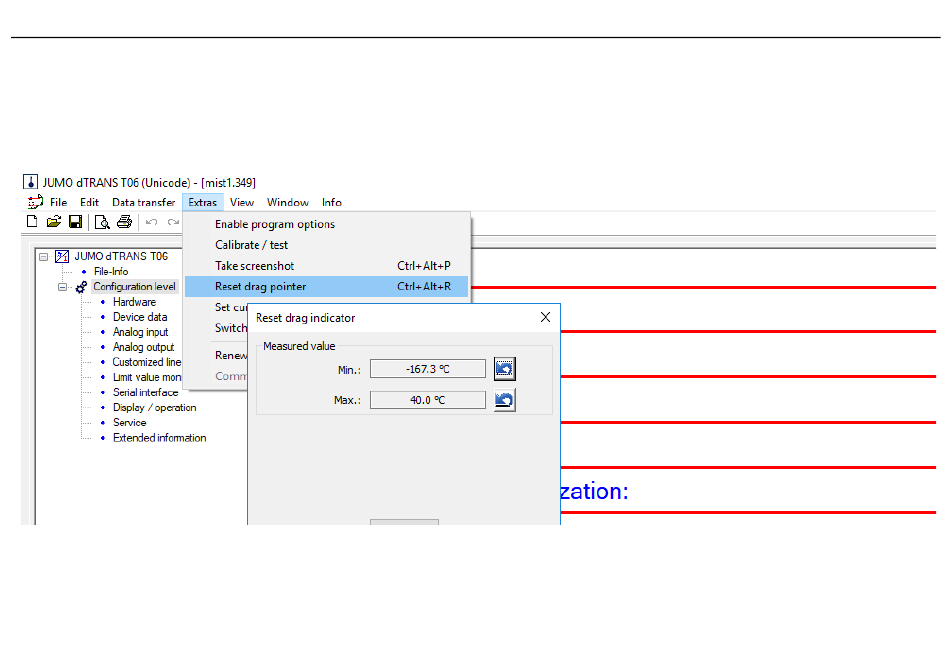The height and width of the screenshot is (662, 950).
Task: Click the Measured value group label
Action: pyautogui.click(x=299, y=346)
